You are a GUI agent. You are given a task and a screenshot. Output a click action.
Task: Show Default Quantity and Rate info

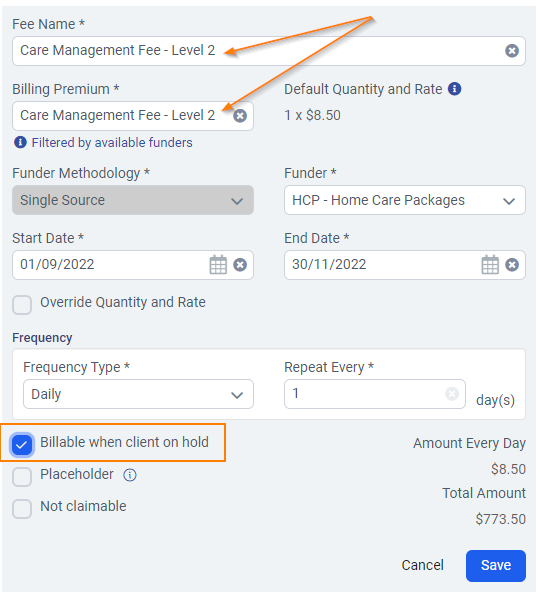[454, 89]
